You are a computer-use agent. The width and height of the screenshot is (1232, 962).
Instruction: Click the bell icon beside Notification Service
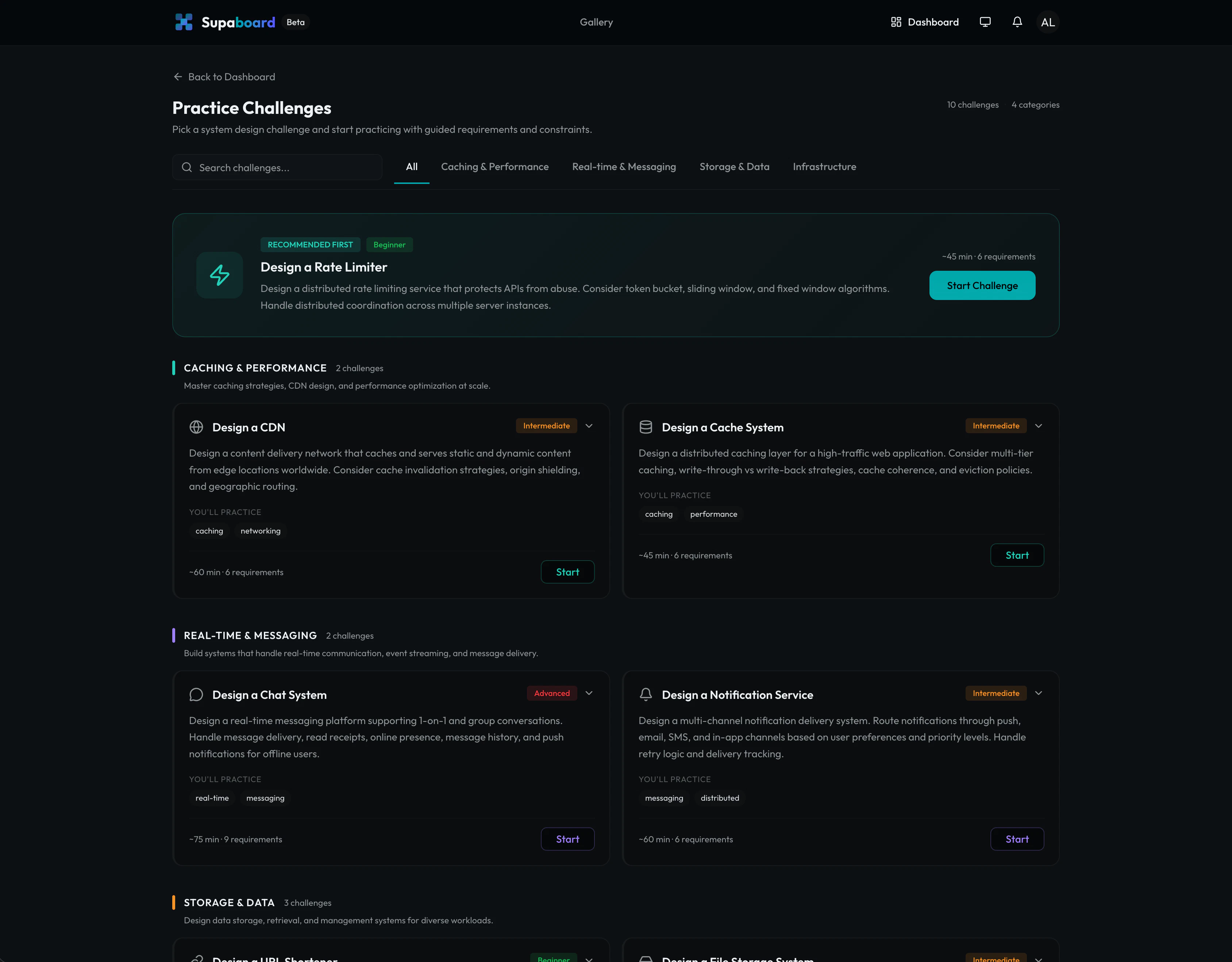(x=645, y=694)
